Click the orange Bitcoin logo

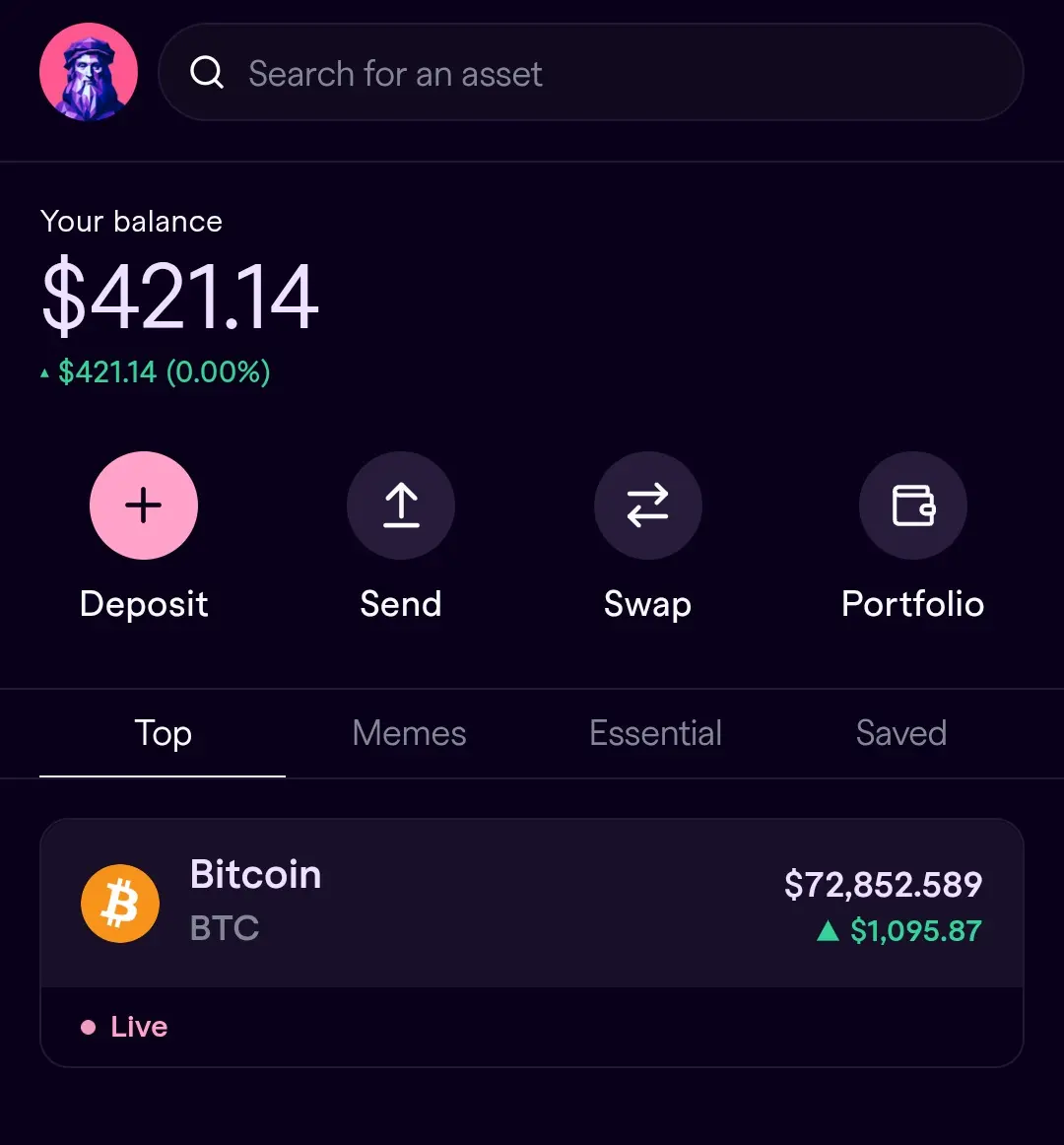[120, 904]
